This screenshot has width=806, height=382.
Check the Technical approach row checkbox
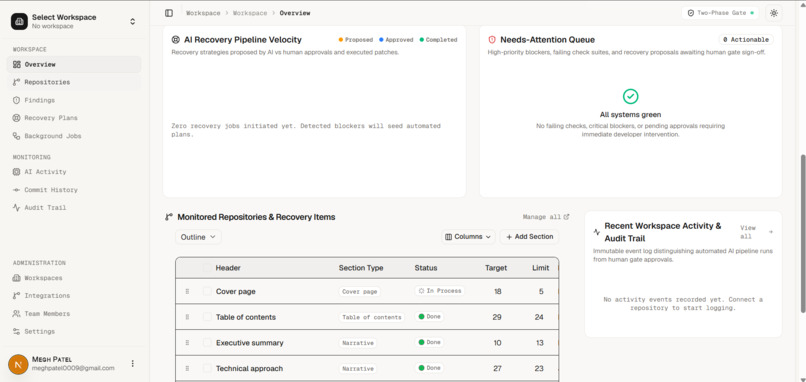click(x=207, y=368)
